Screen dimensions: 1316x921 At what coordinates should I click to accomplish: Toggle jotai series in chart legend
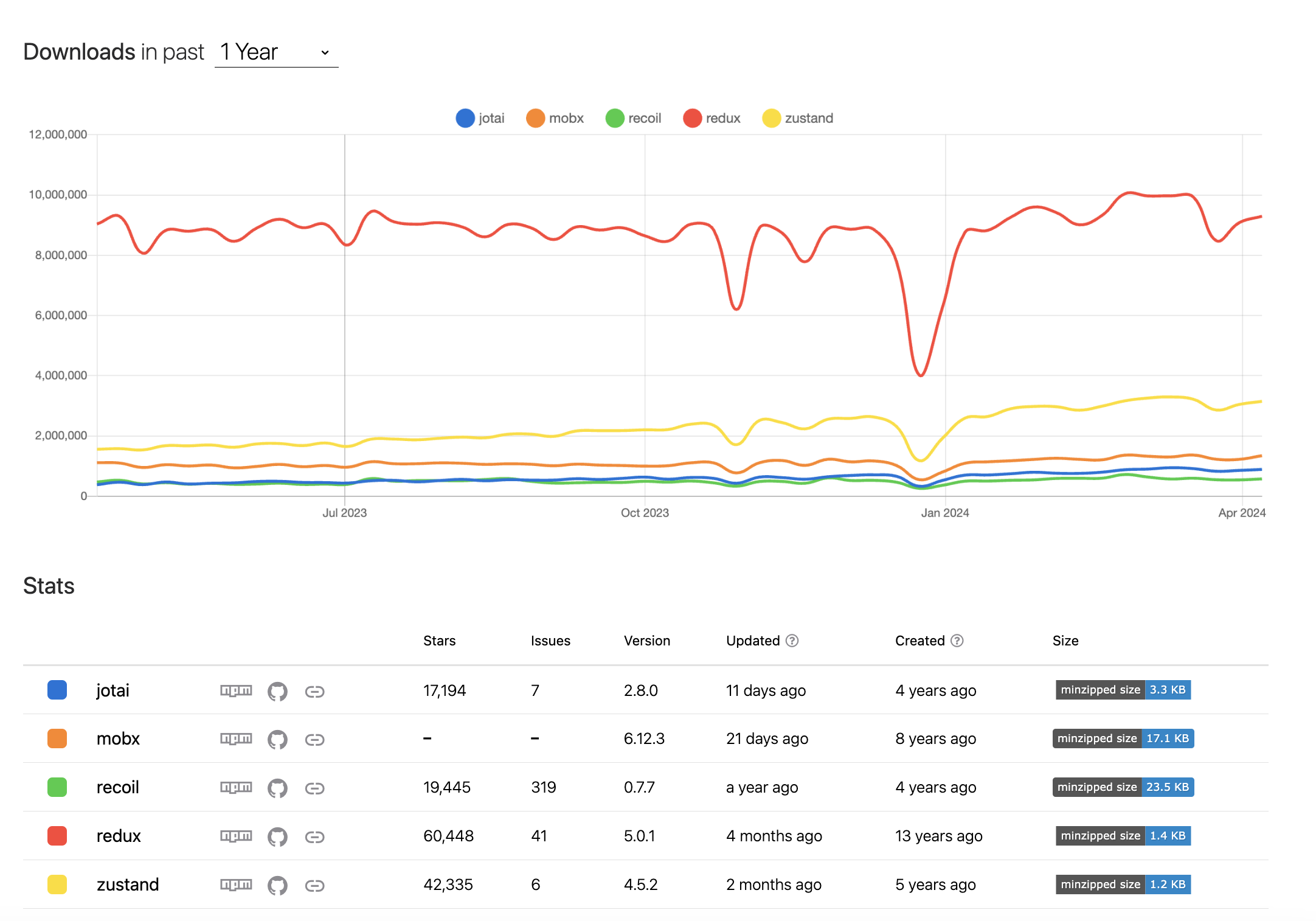coord(480,118)
